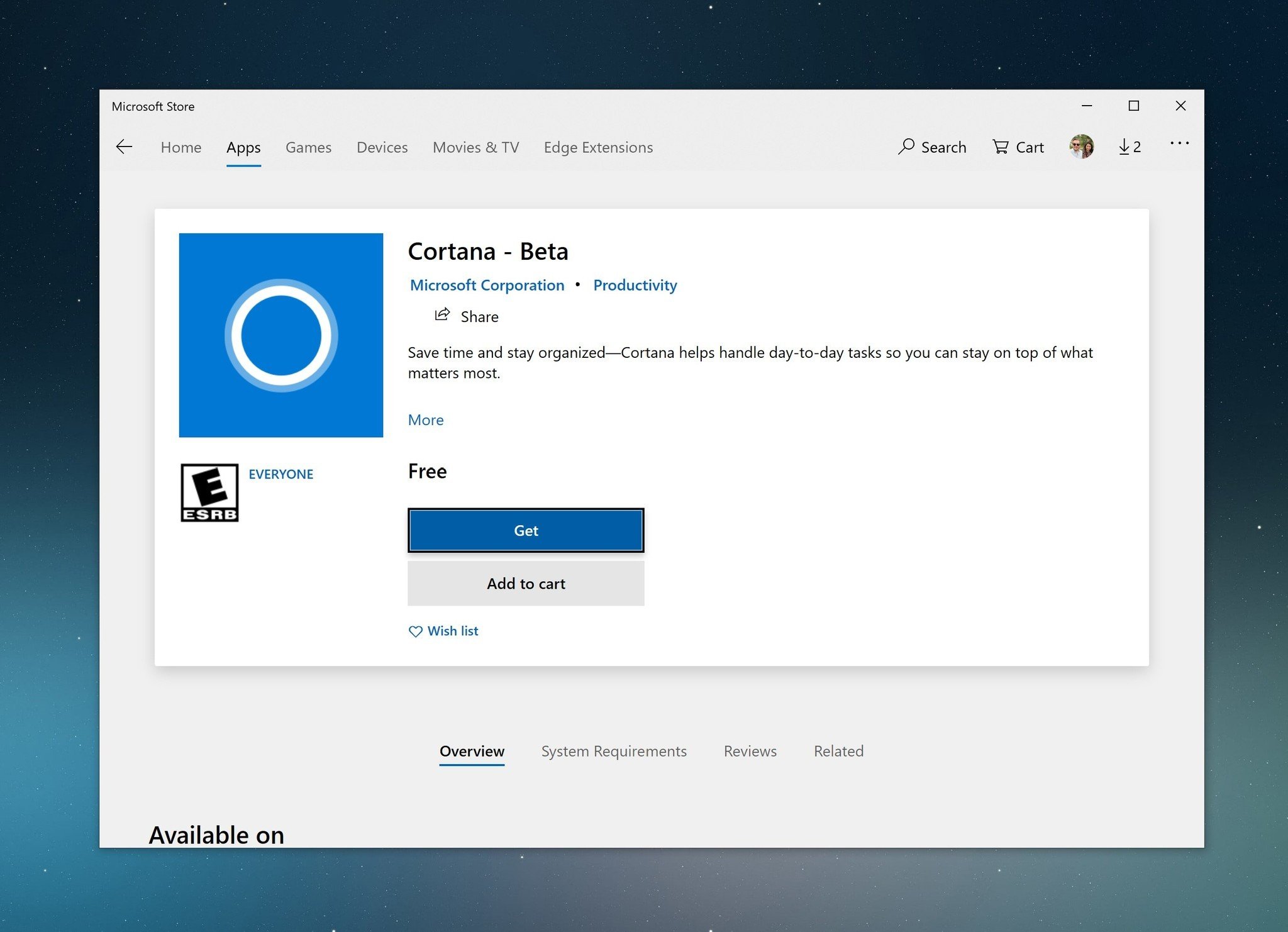Viewport: 1288px width, 932px height.
Task: Close the Microsoft Store window
Action: [1180, 106]
